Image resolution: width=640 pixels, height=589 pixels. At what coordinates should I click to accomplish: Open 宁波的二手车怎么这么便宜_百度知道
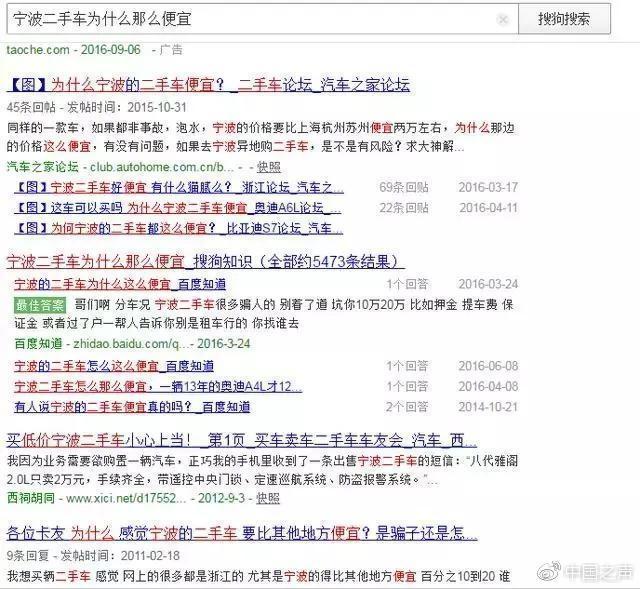(x=114, y=366)
